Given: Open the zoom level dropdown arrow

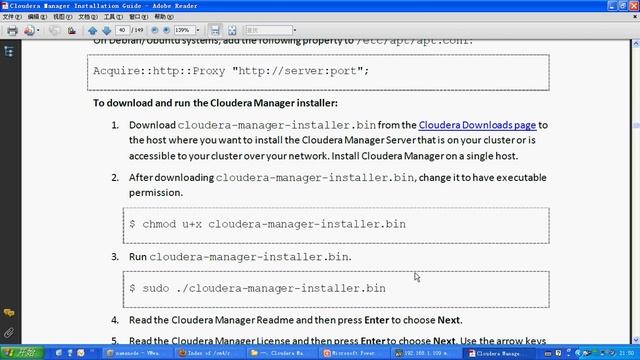Looking at the screenshot, I should [198, 30].
